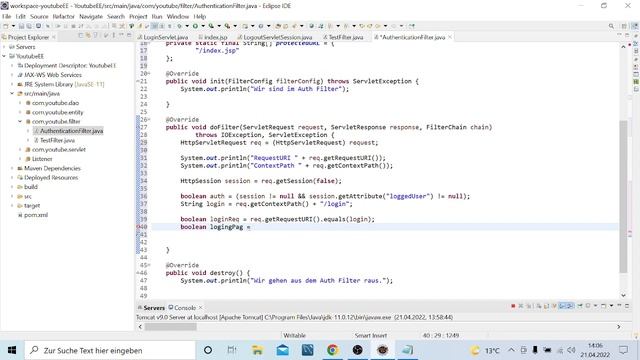Click the editor vertical scrollbar thumb
640x360 pixels.
(623, 196)
